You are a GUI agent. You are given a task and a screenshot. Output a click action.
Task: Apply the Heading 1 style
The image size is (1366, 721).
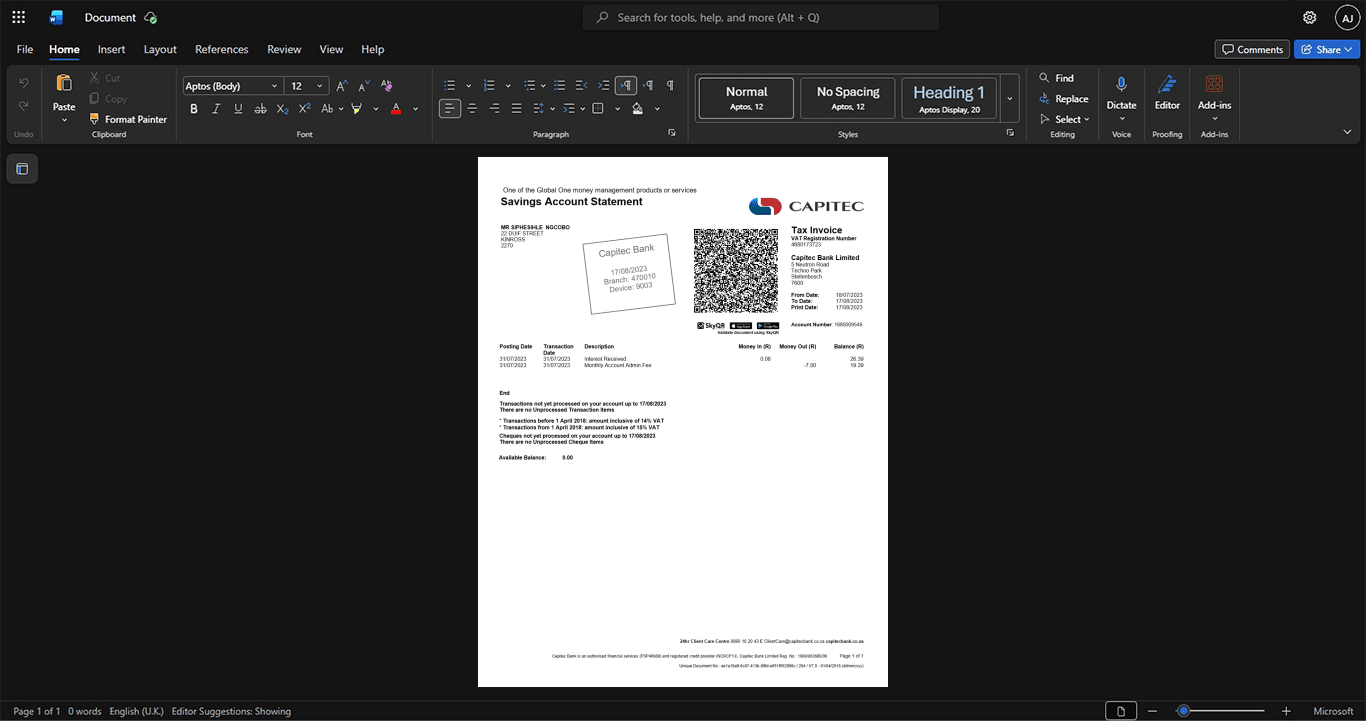coord(949,98)
